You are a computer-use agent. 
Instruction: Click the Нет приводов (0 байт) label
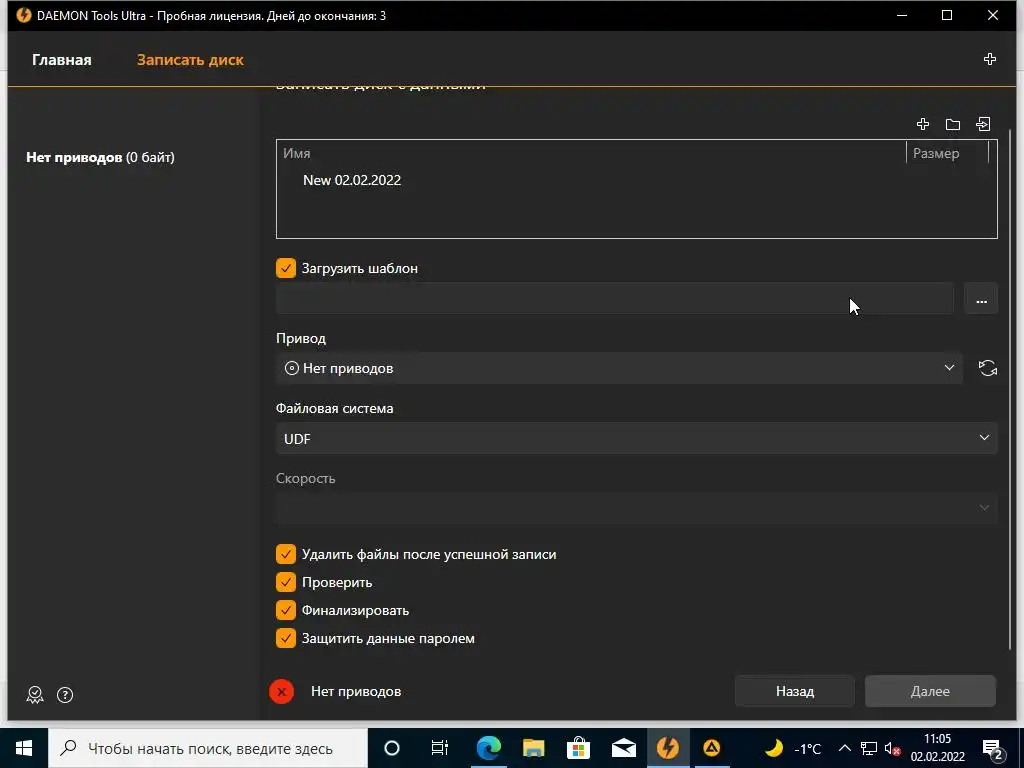[100, 157]
